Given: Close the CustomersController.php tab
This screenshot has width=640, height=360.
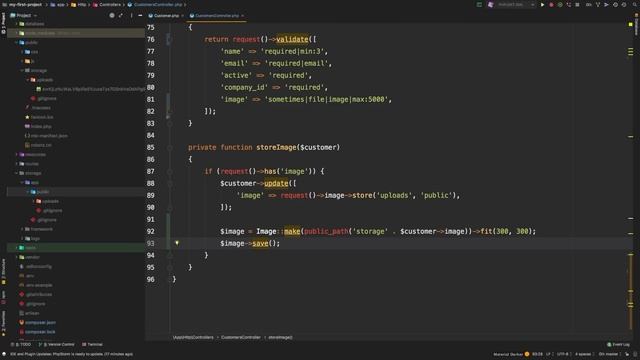Looking at the screenshot, I should (242, 16).
